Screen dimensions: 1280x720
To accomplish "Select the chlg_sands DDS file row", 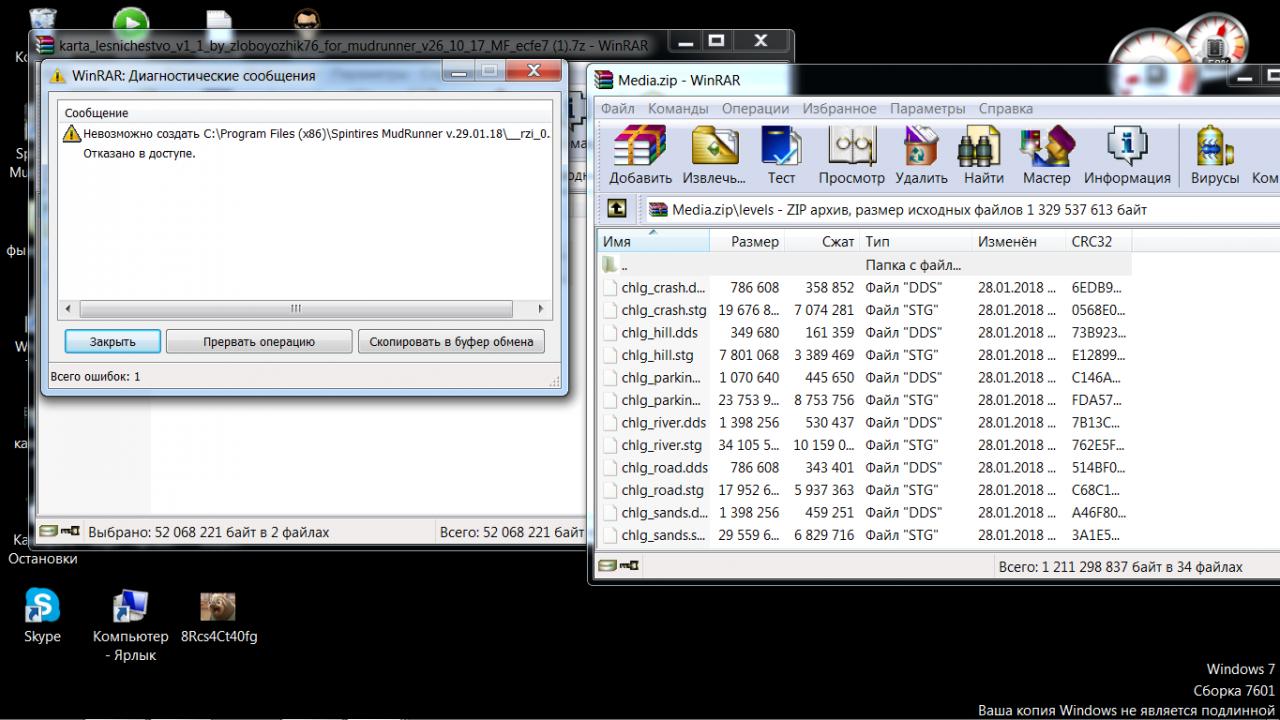I will 865,512.
